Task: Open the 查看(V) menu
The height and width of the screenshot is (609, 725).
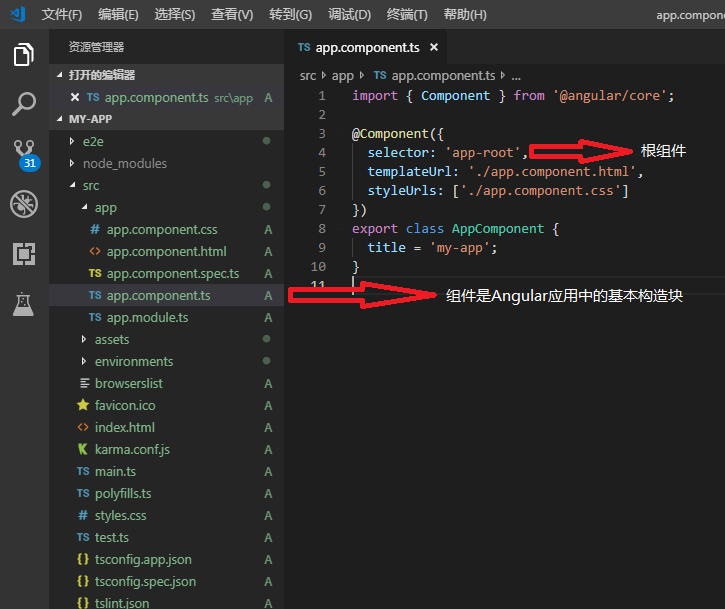Action: [x=232, y=15]
